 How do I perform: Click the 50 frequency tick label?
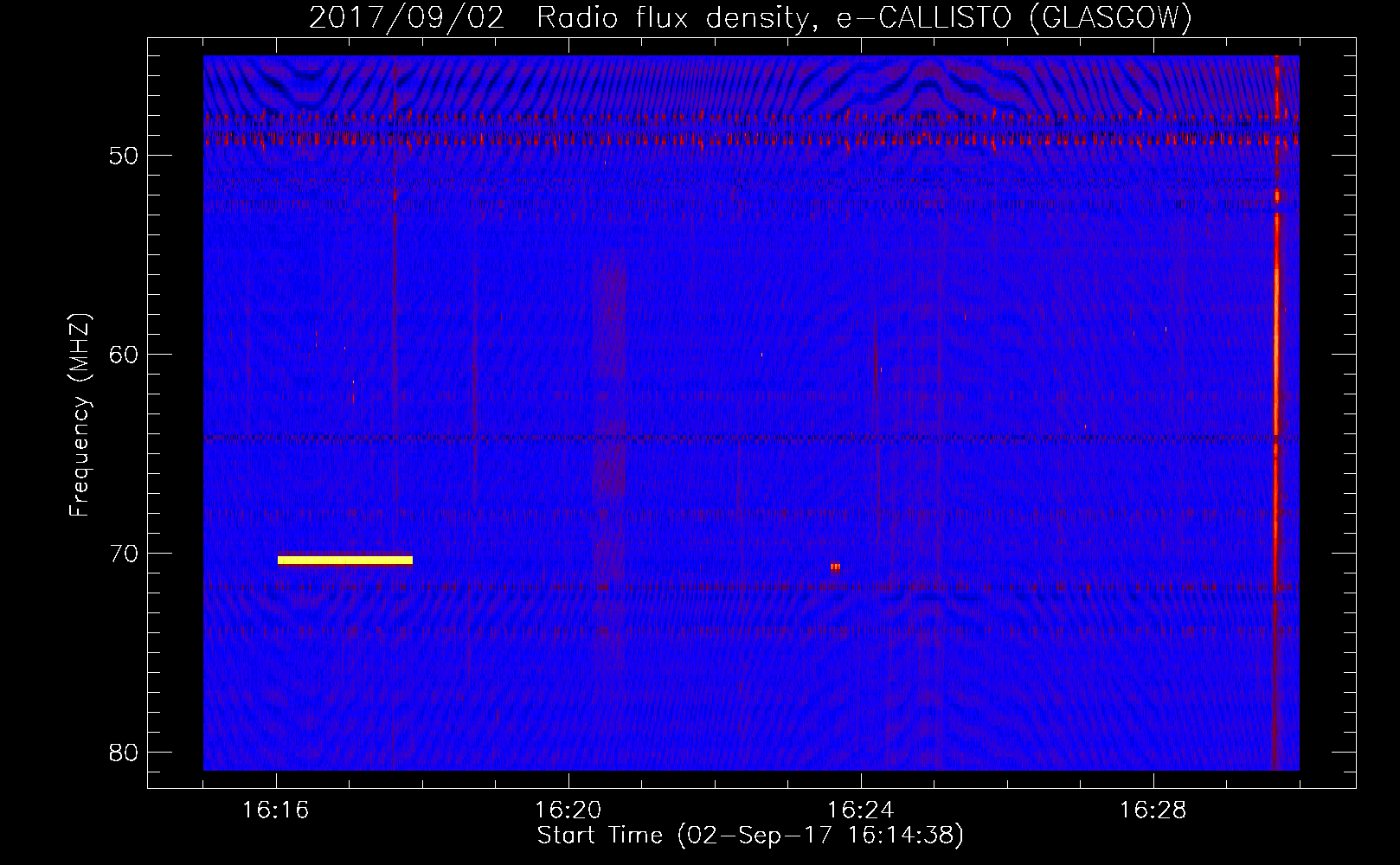point(124,156)
